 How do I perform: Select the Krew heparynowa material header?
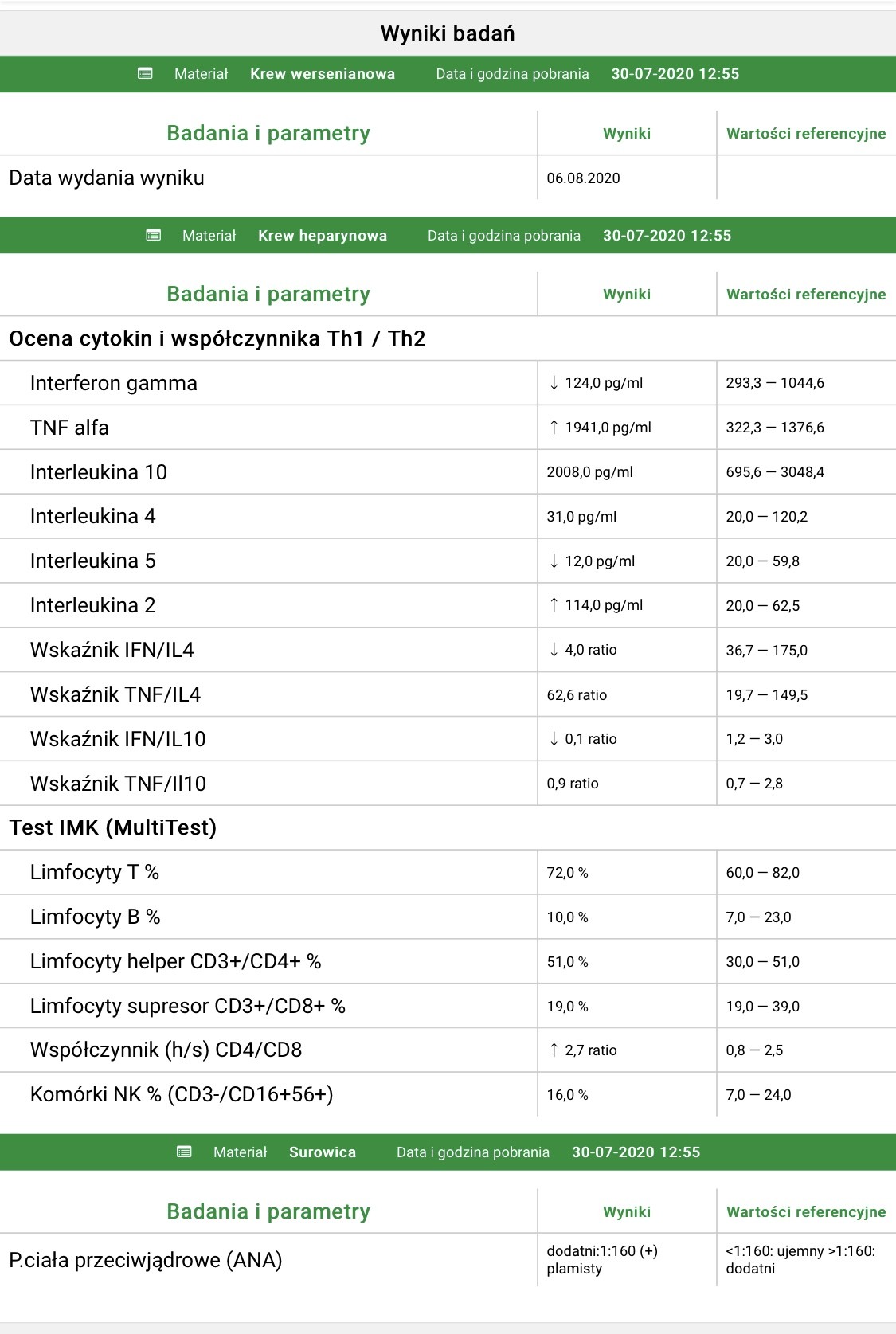(322, 236)
